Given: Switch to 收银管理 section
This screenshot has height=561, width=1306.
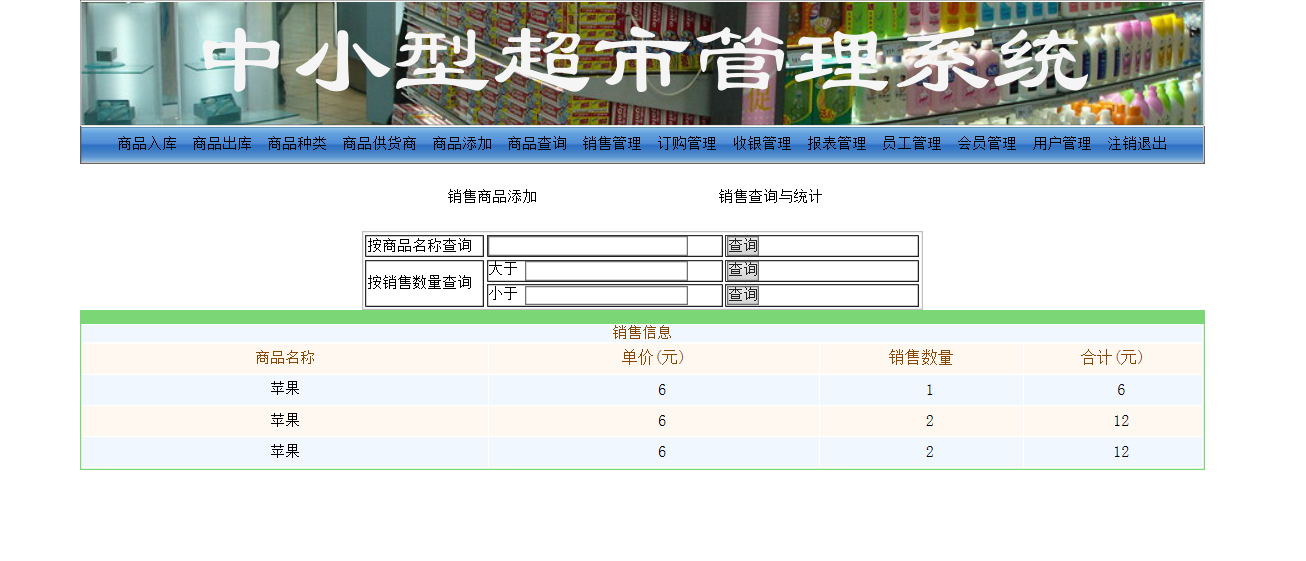Looking at the screenshot, I should click(x=762, y=144).
